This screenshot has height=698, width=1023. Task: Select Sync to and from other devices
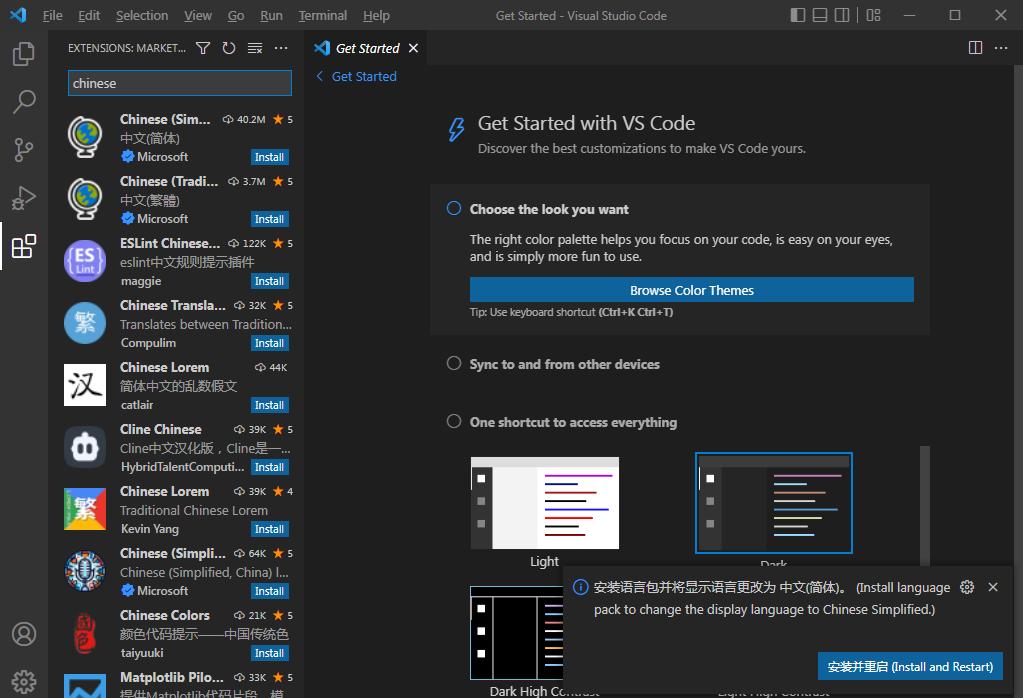click(x=453, y=363)
